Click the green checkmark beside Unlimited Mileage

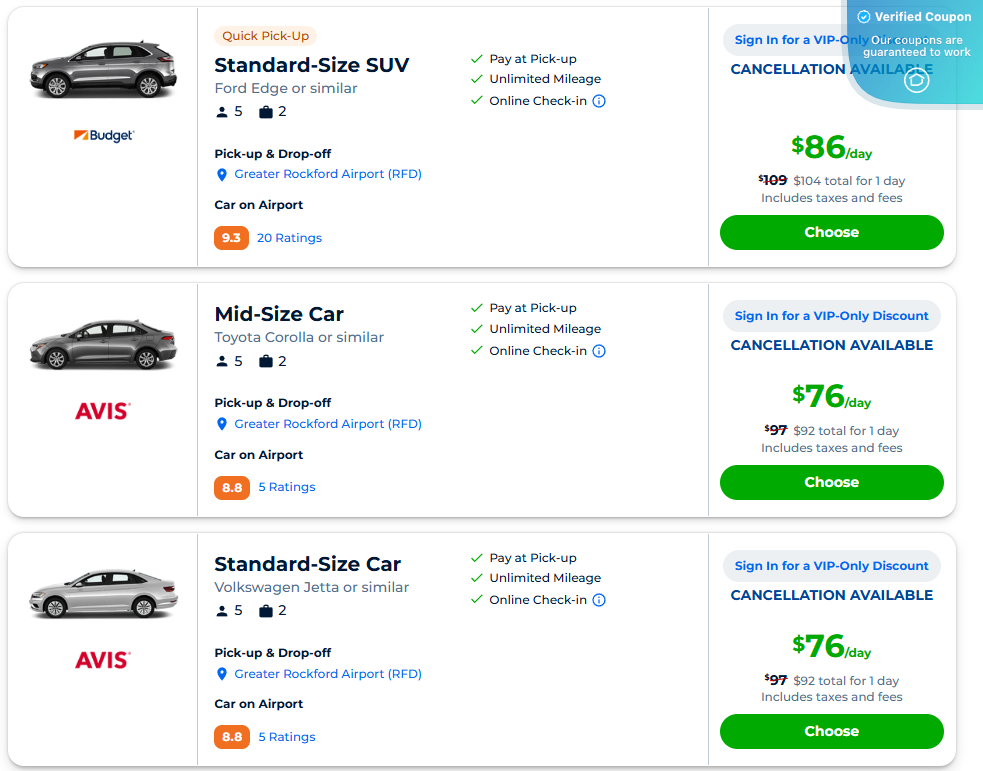tap(477, 79)
